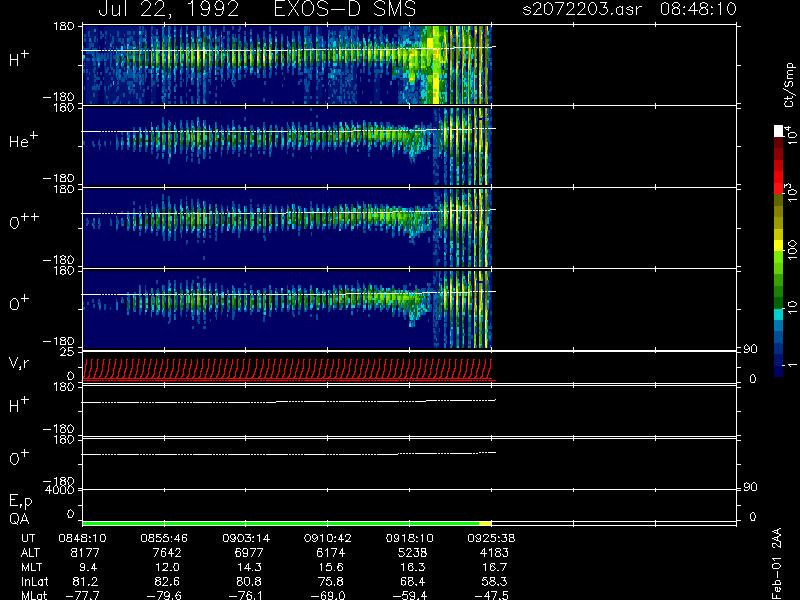Screen dimensions: 800x600
Task: Click the file name 's2072203.asr'
Action: pos(582,9)
